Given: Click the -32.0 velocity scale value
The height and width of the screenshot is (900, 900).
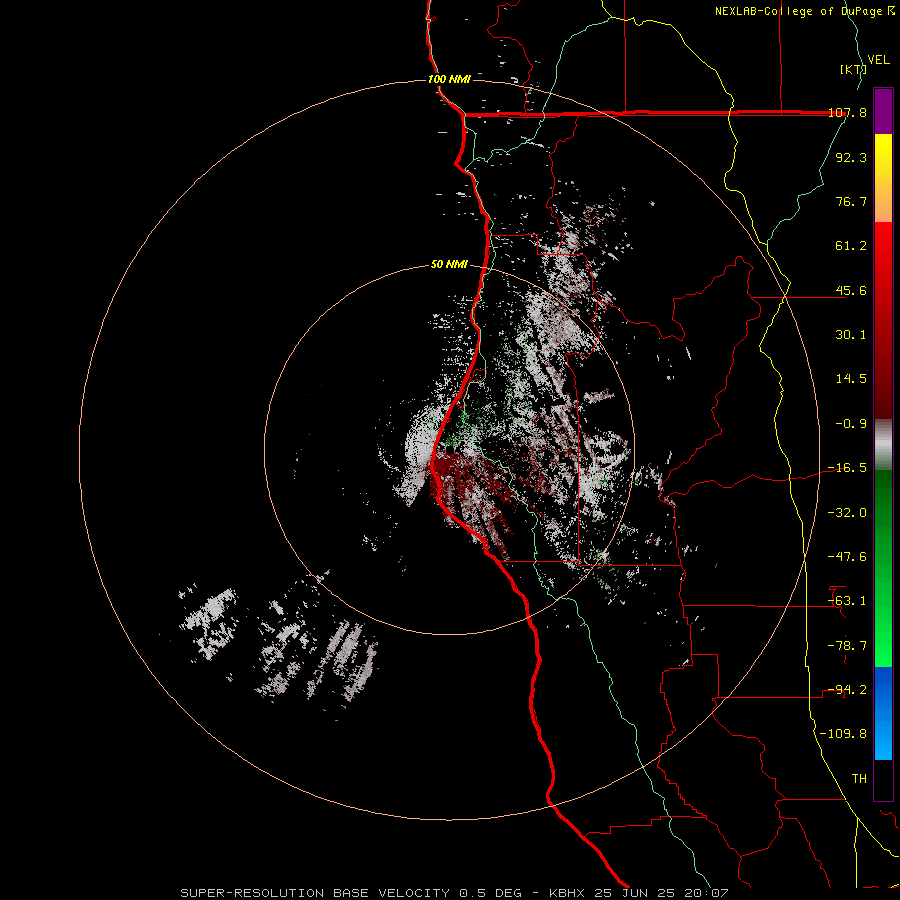Looking at the screenshot, I should coord(847,513).
